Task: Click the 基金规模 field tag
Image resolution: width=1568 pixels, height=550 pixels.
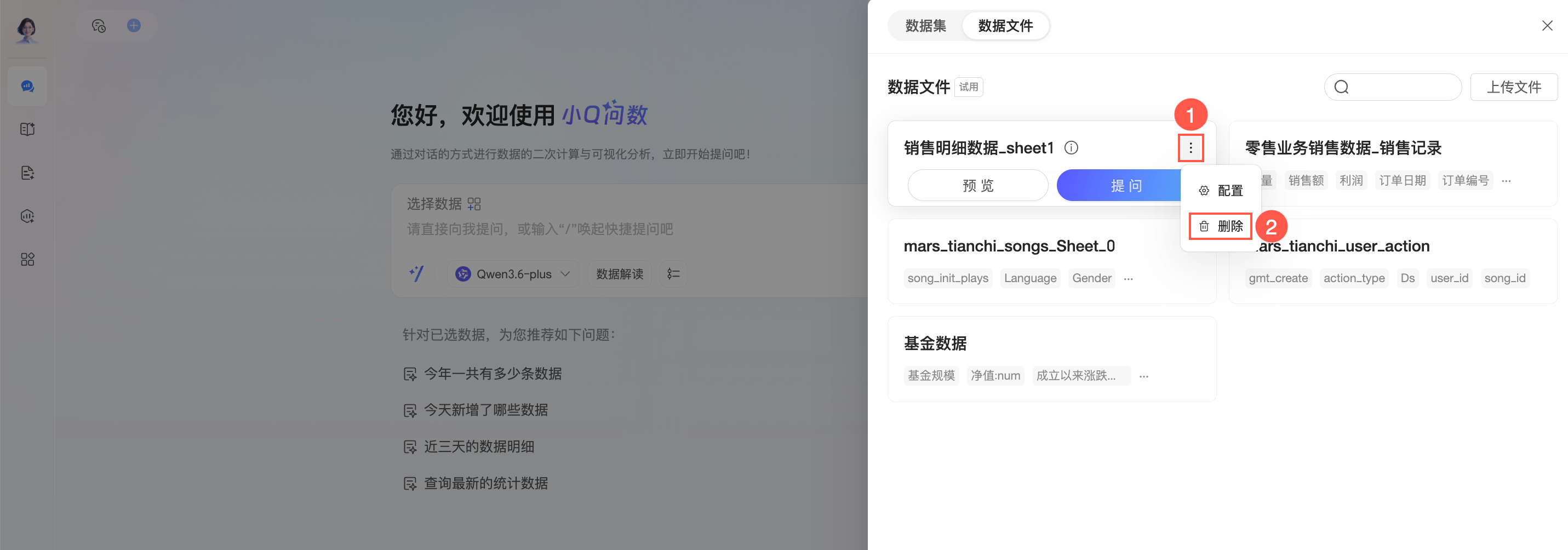Action: click(x=931, y=375)
